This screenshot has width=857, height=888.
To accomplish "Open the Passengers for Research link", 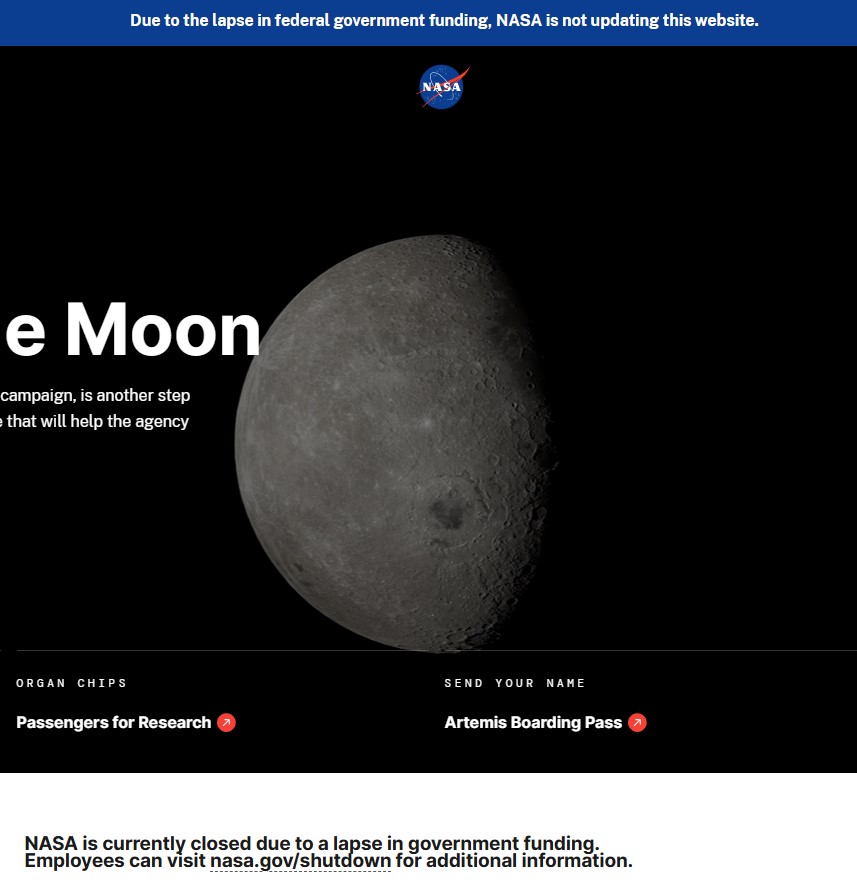I will (x=113, y=722).
